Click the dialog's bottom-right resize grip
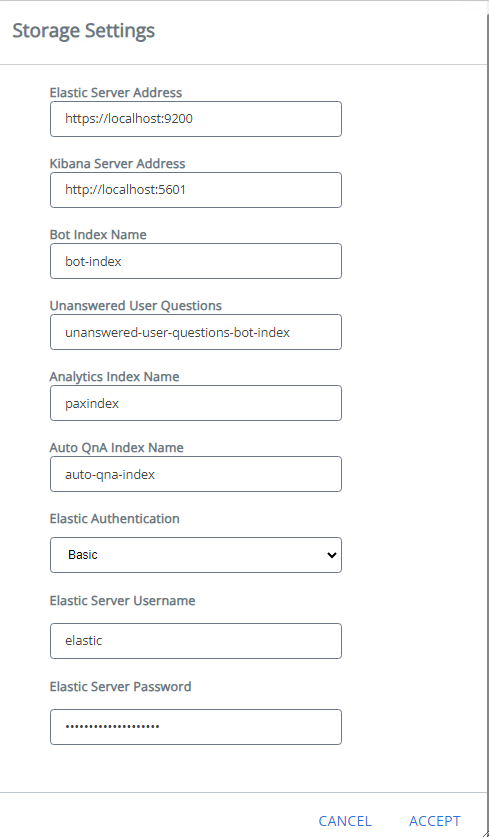This screenshot has height=837, width=489. tap(484, 832)
